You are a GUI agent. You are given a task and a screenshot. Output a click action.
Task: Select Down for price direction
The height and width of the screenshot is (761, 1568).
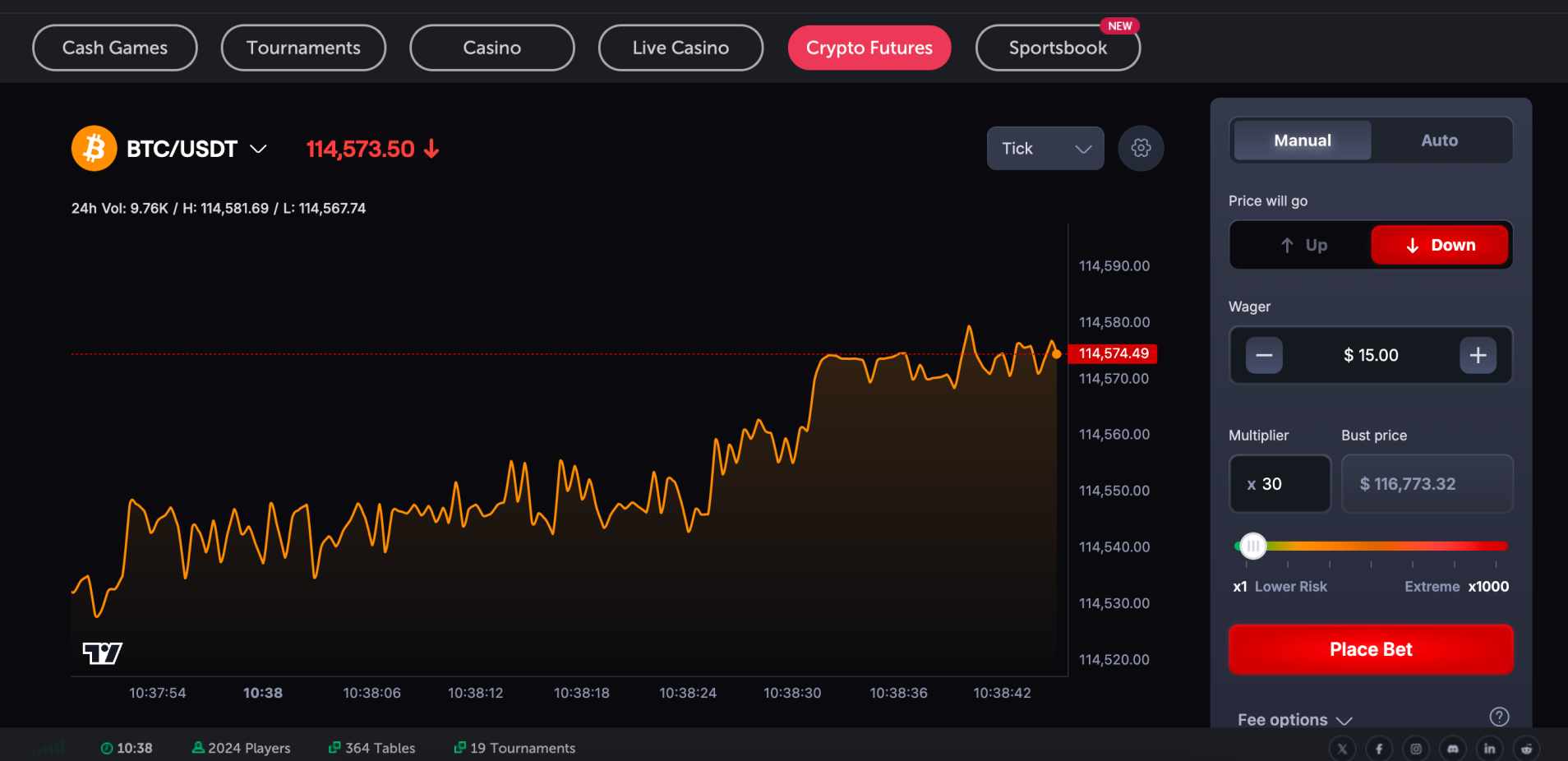[1440, 244]
